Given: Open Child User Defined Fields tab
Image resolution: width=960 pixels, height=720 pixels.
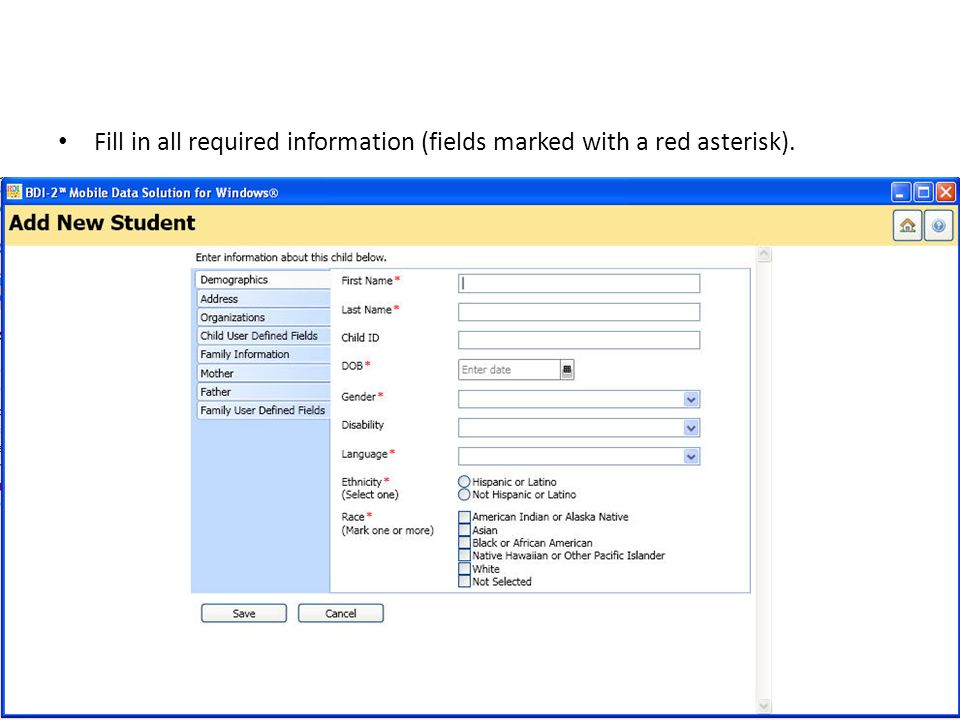Looking at the screenshot, I should click(x=263, y=336).
